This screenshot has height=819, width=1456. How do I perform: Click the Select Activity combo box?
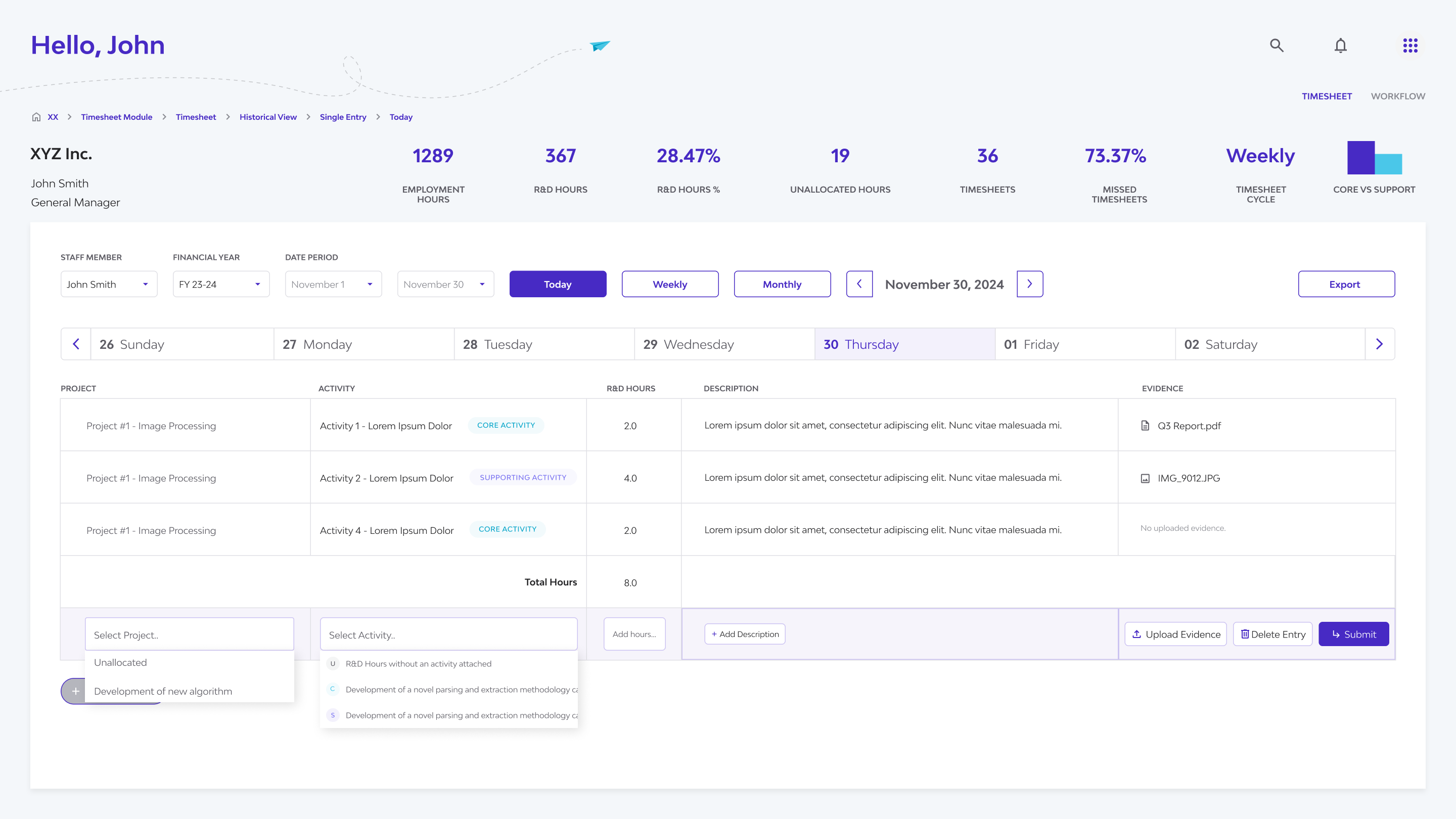449,634
